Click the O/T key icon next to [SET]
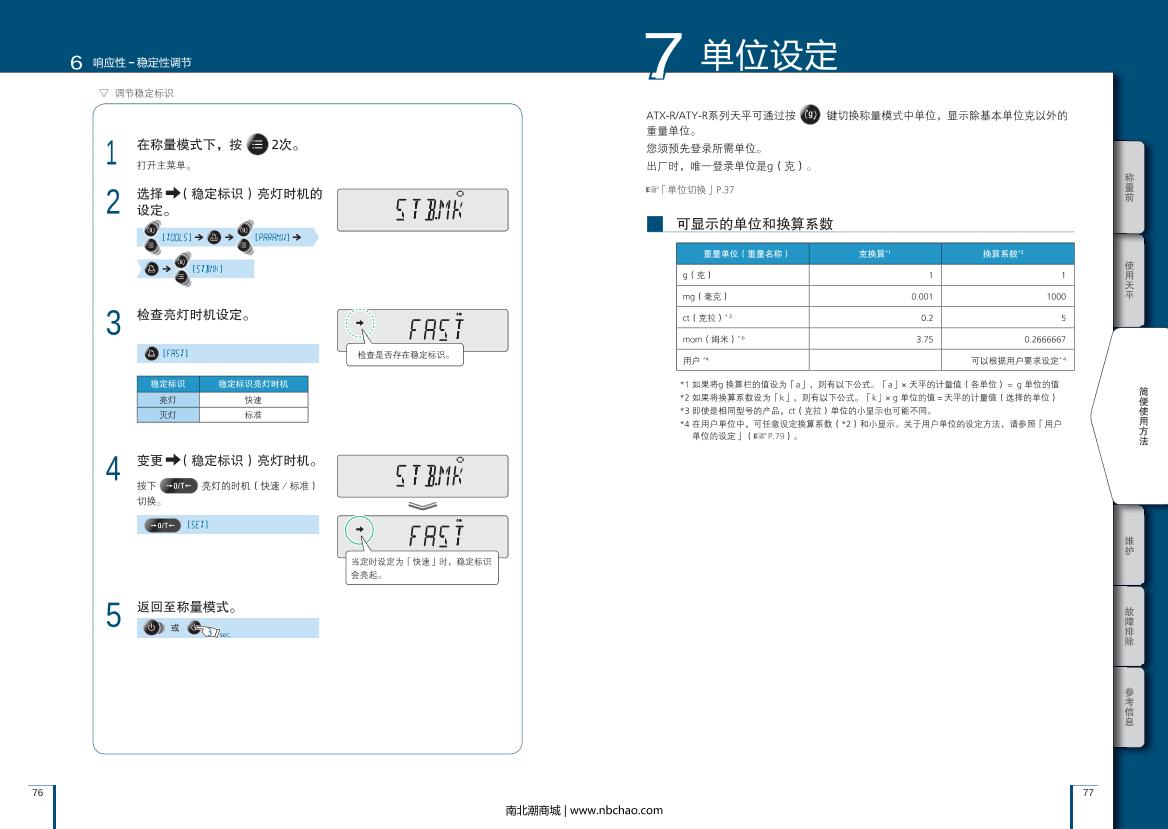 162,525
